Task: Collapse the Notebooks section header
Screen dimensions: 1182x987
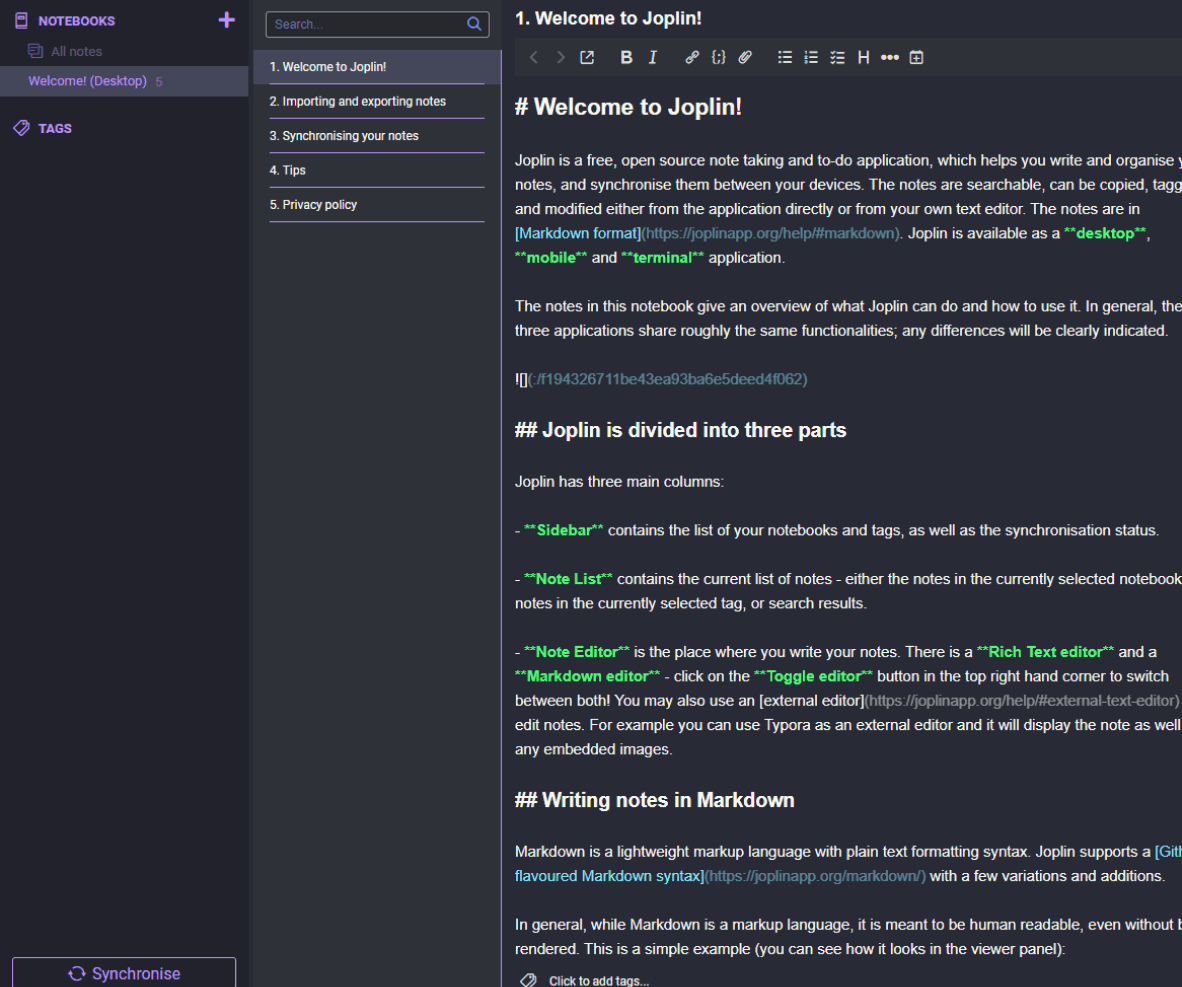Action: pyautogui.click(x=76, y=21)
